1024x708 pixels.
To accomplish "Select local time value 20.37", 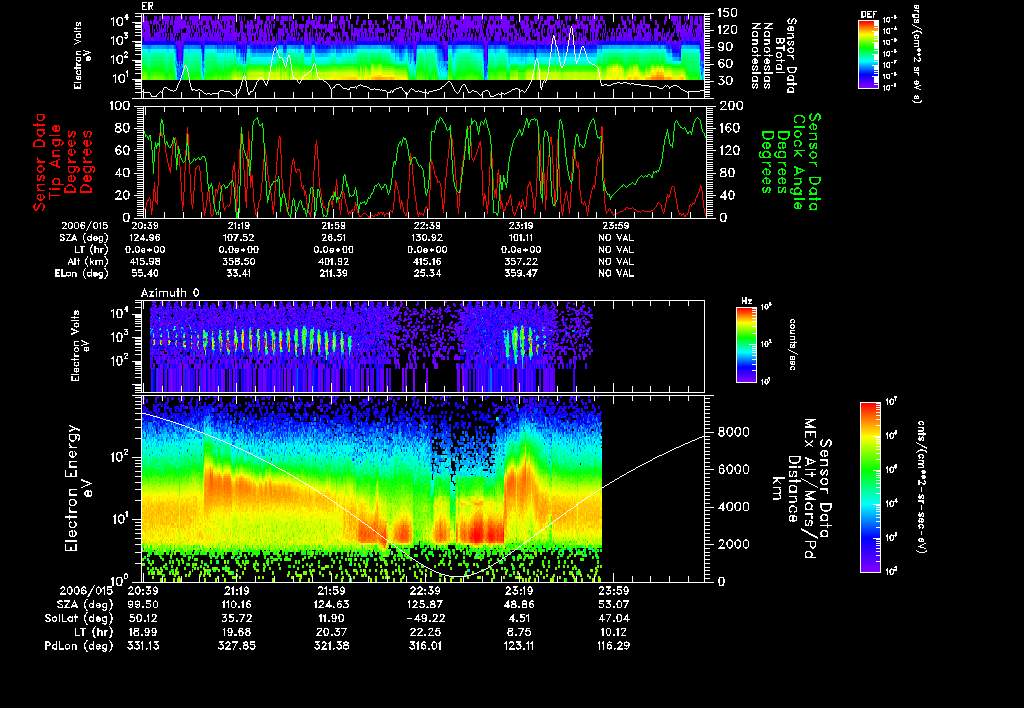I will tap(331, 632).
